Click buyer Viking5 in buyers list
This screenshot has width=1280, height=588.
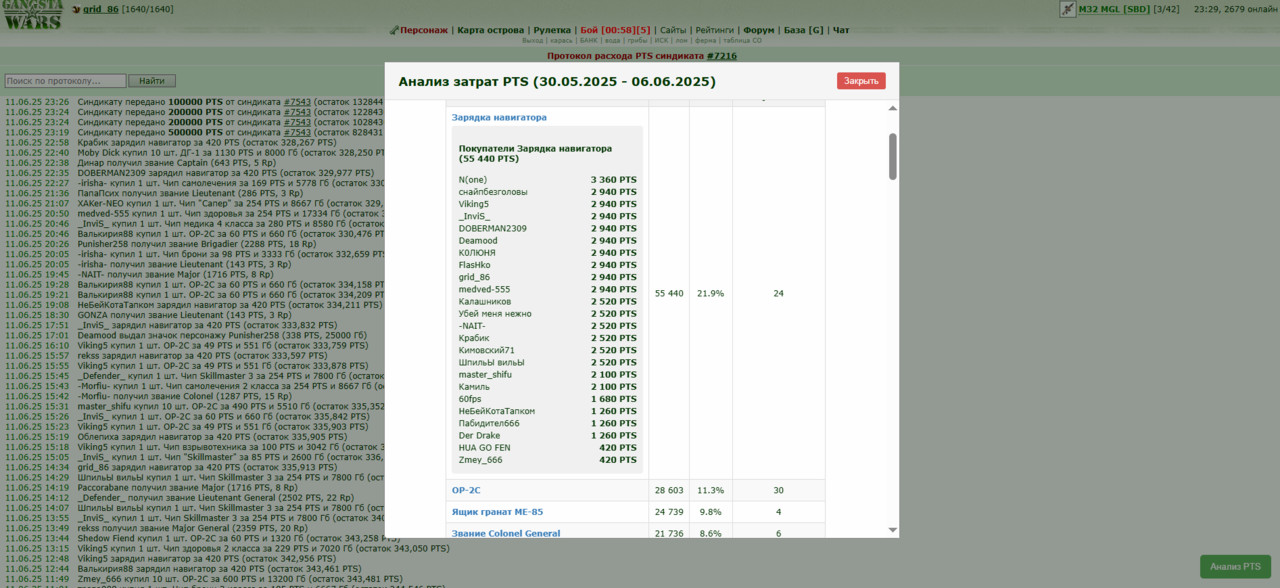(474, 204)
